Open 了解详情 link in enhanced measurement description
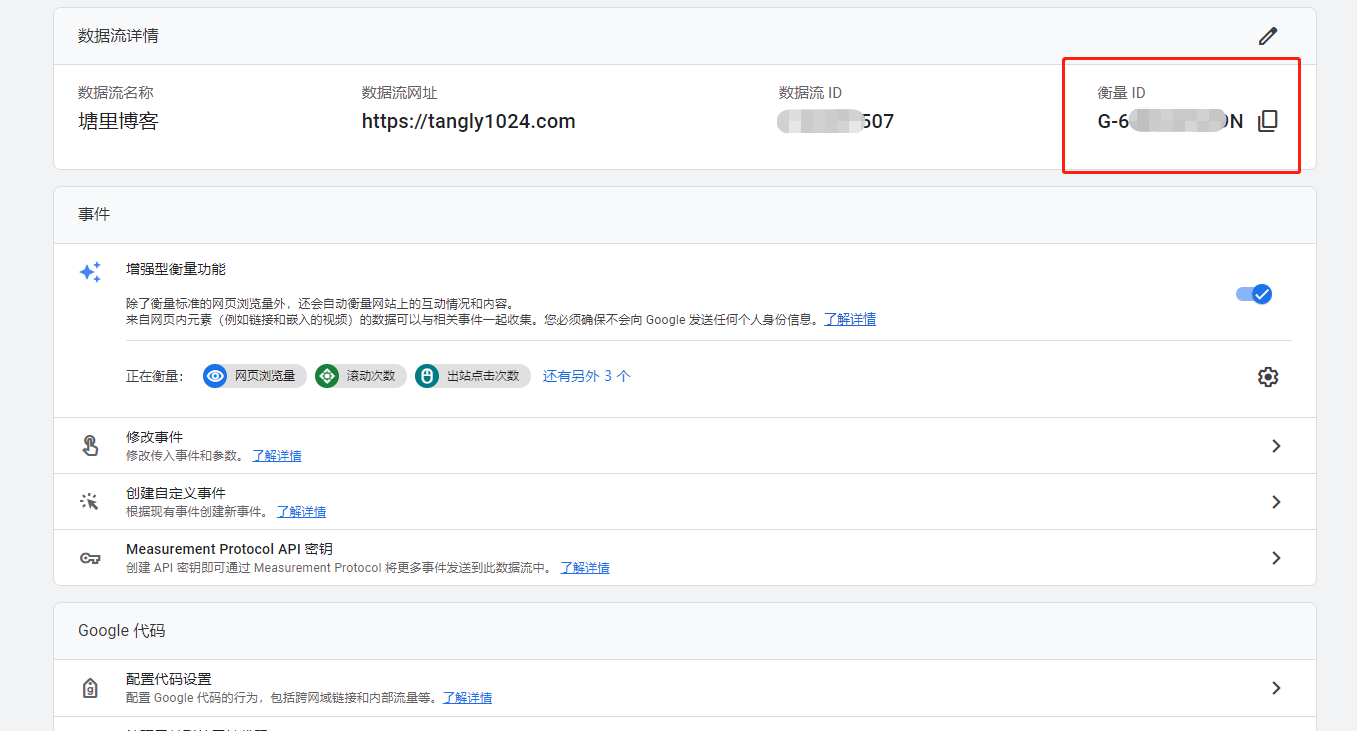 (x=850, y=320)
